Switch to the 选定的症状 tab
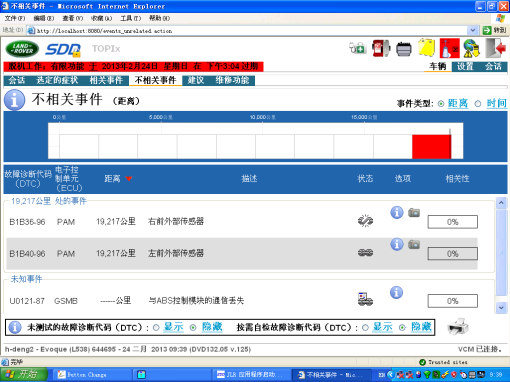Viewport: 510px width, 382px height. click(57, 80)
